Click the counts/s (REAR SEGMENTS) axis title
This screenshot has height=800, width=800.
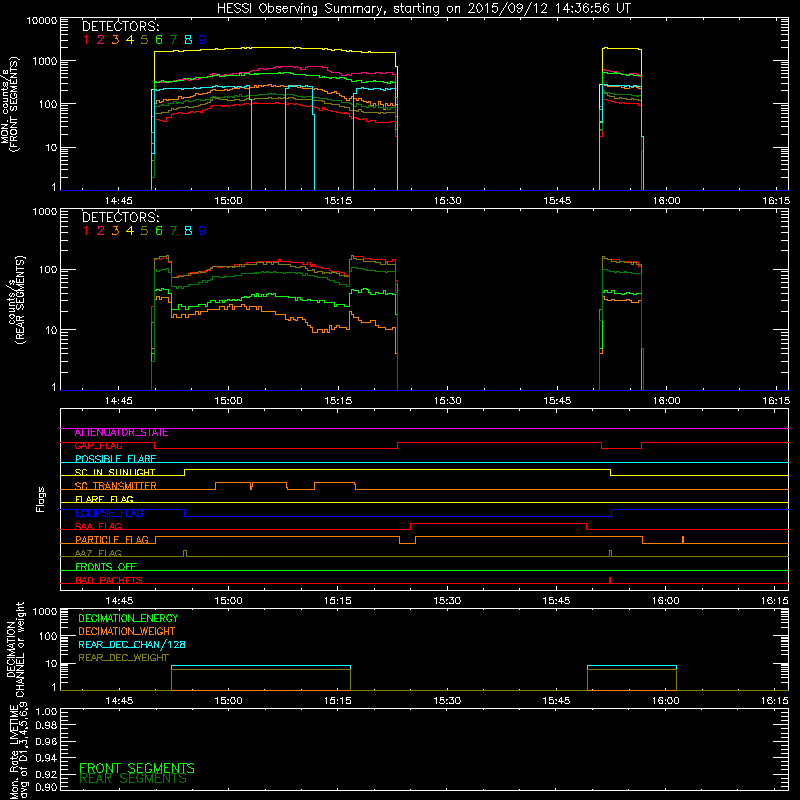(x=16, y=299)
